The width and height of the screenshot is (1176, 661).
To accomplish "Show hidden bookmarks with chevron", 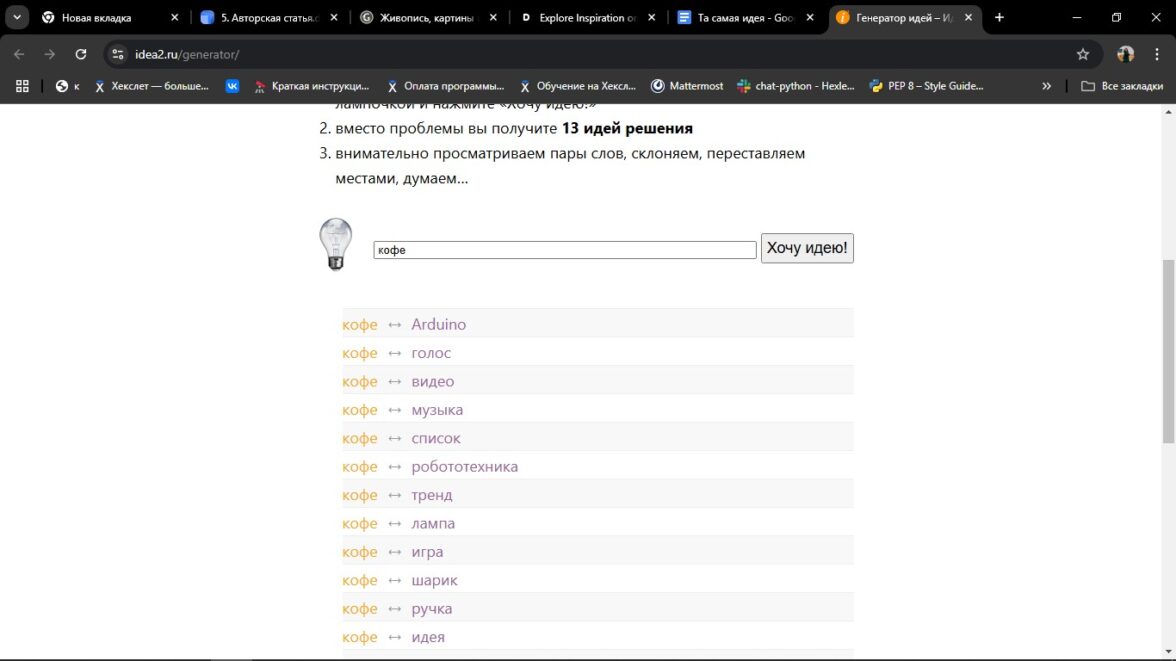I will click(x=1047, y=86).
